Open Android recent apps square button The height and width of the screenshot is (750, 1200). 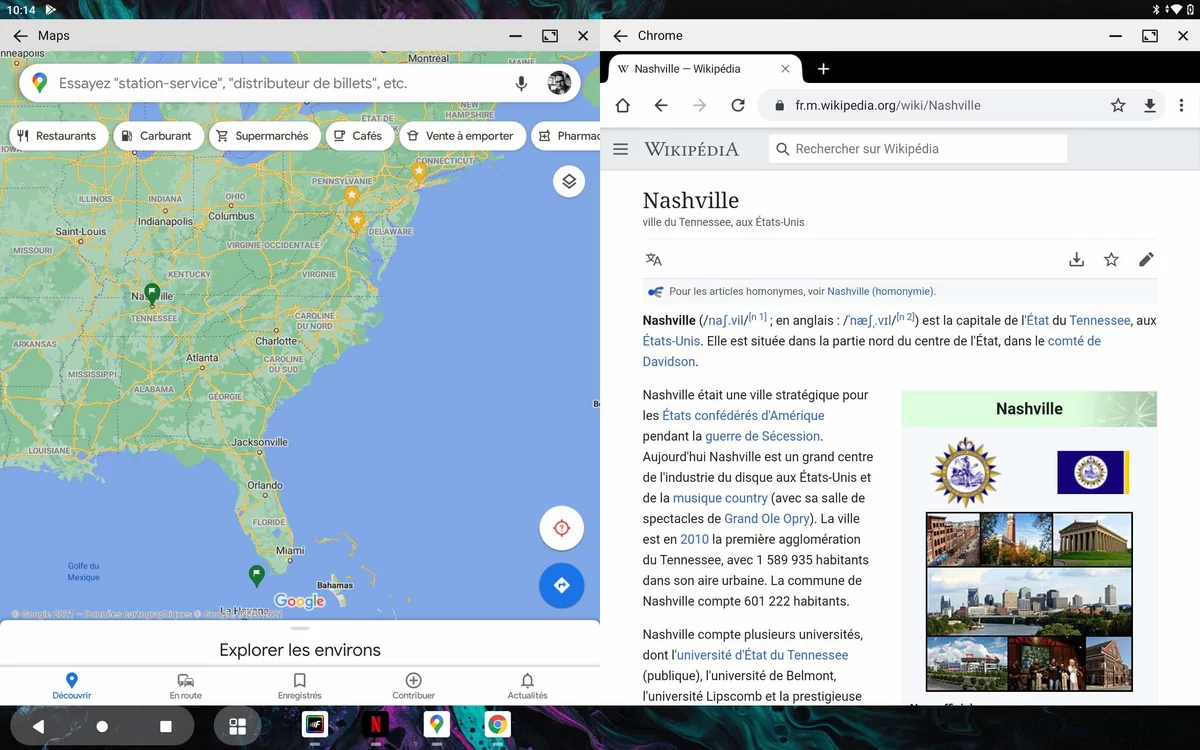166,727
